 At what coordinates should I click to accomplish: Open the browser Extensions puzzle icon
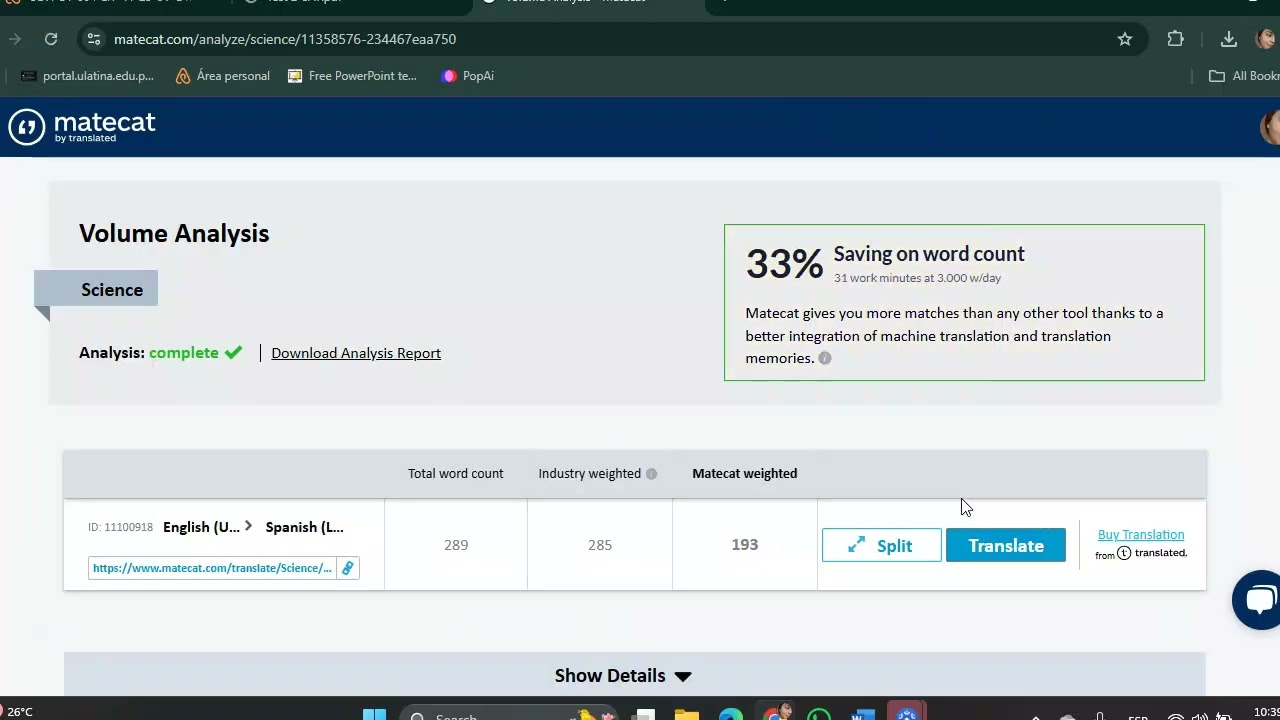[x=1176, y=39]
